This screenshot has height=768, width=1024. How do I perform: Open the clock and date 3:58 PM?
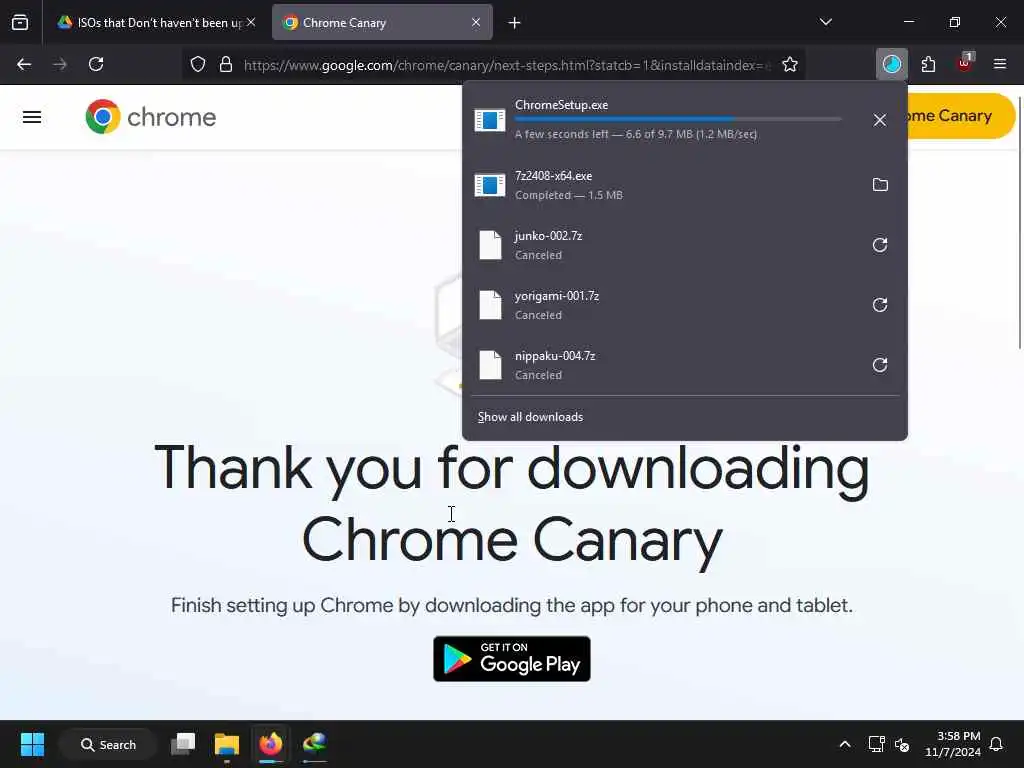952,744
